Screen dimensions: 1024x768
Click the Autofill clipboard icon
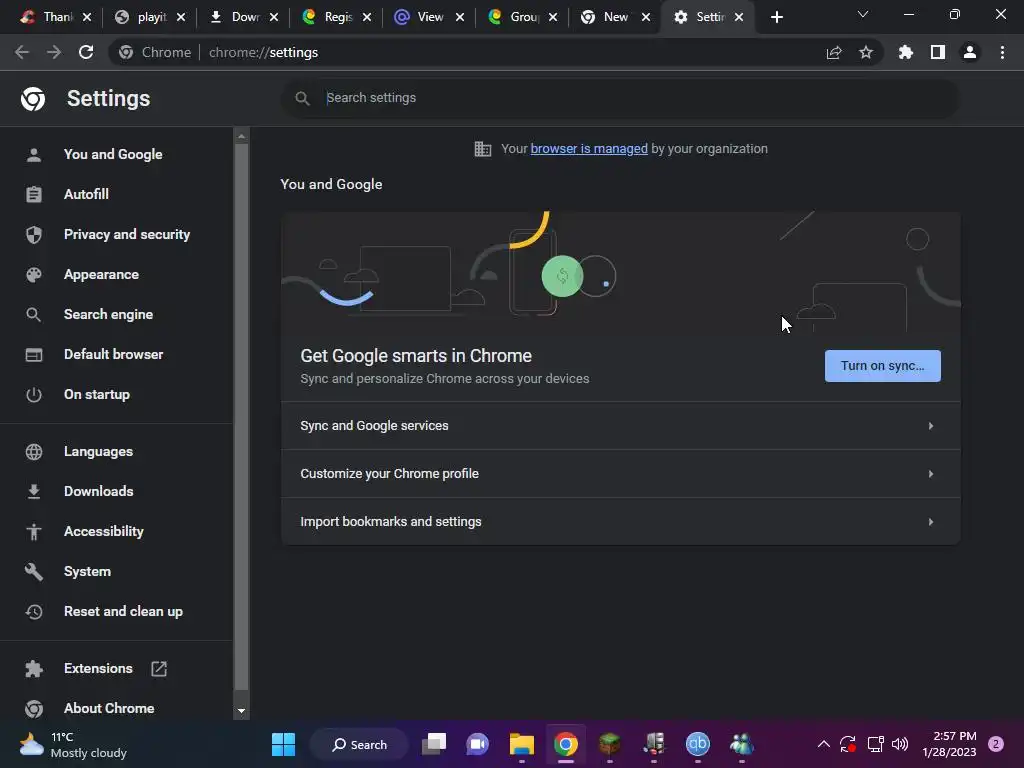coord(34,195)
